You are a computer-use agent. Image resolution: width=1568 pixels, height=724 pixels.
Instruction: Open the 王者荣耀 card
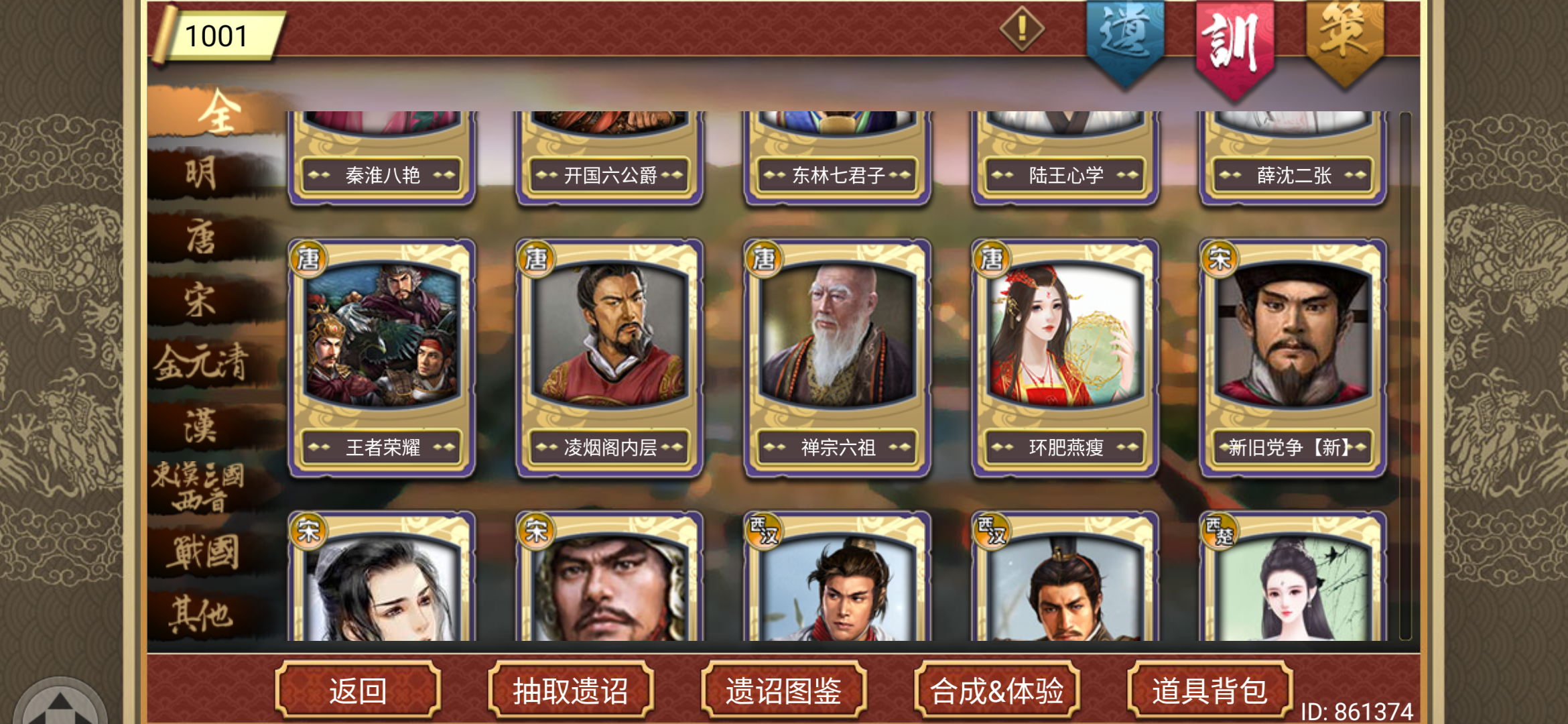(382, 359)
